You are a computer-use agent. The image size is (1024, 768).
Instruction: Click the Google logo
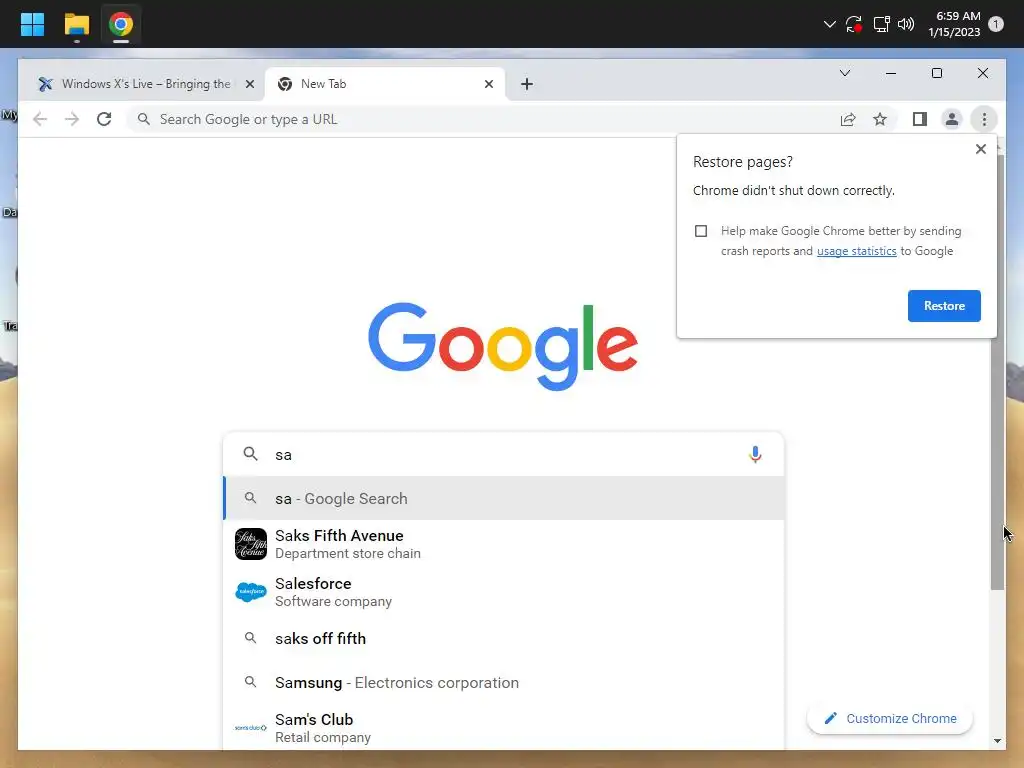pos(503,345)
